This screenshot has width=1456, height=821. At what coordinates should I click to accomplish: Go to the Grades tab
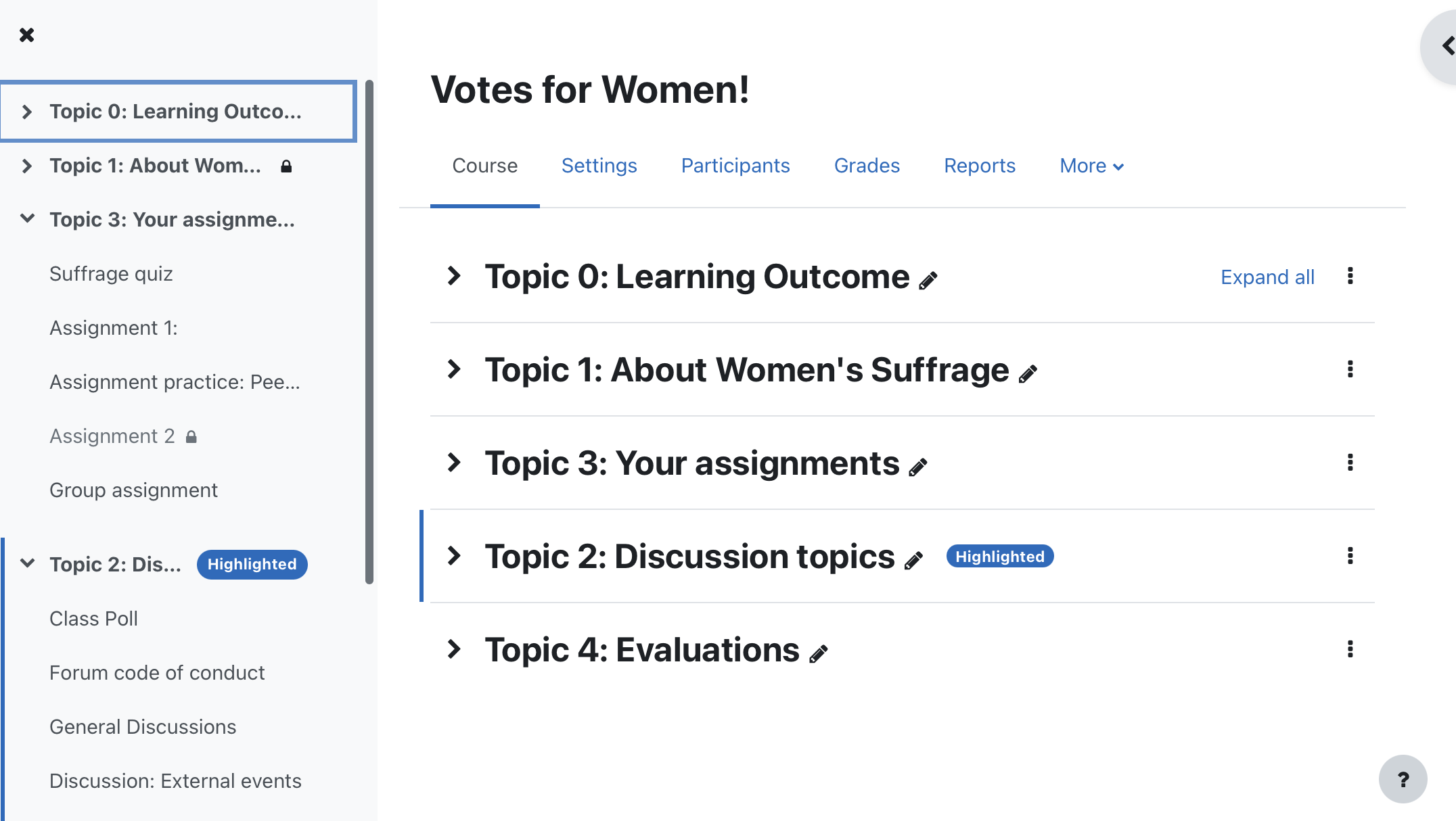(867, 166)
